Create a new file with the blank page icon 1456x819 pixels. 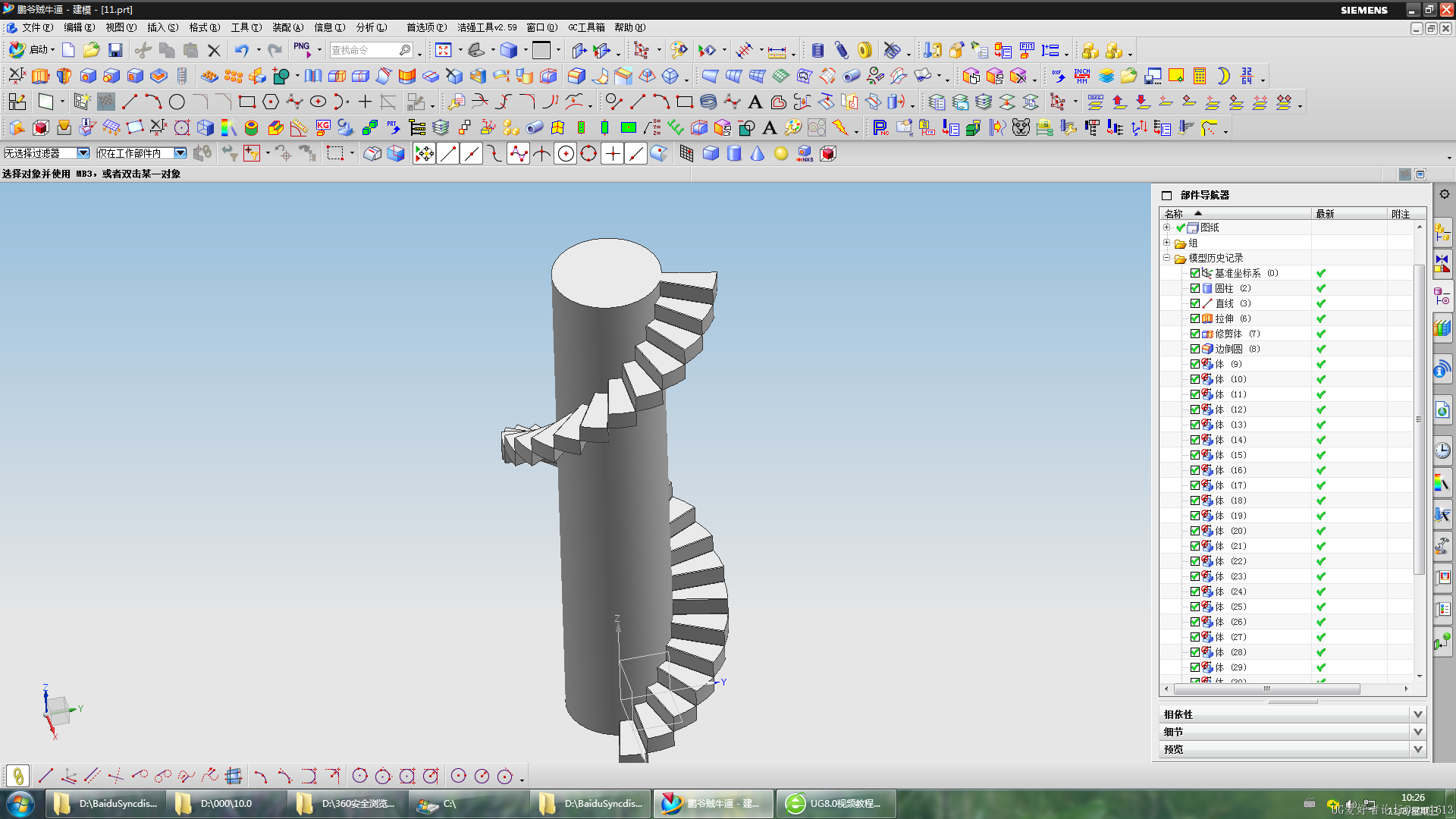(68, 50)
